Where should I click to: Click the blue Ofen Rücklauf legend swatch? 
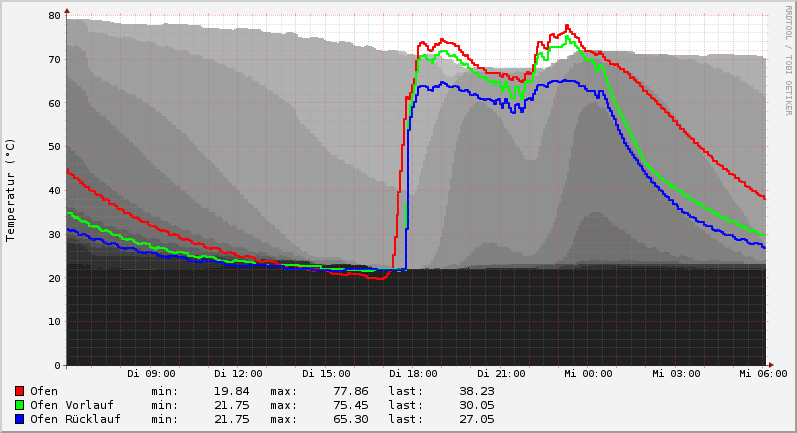19,419
